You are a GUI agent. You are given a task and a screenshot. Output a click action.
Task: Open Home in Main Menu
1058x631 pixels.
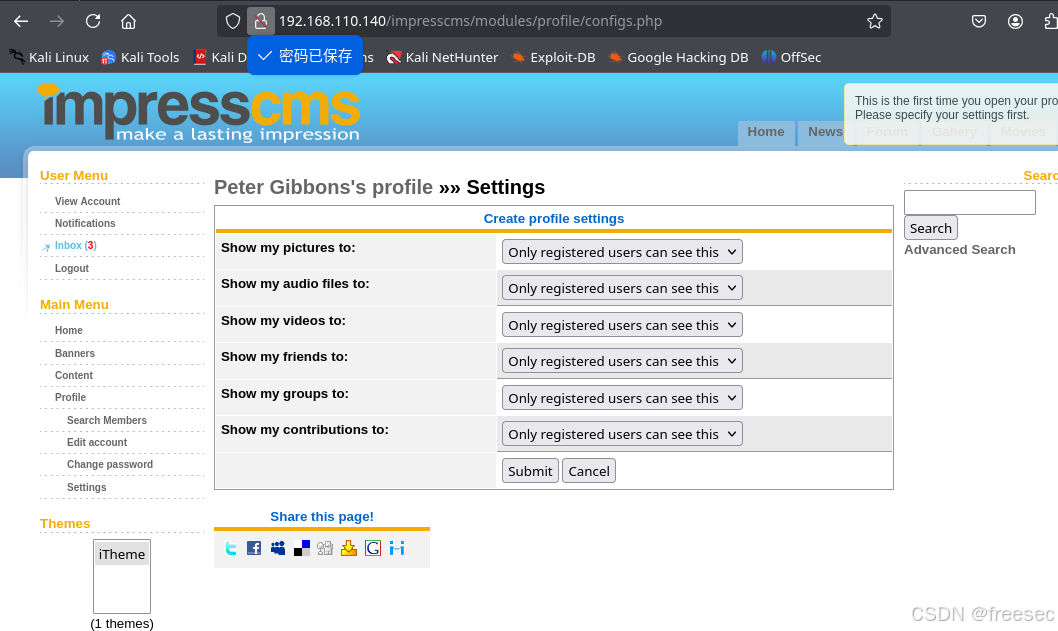click(x=69, y=331)
